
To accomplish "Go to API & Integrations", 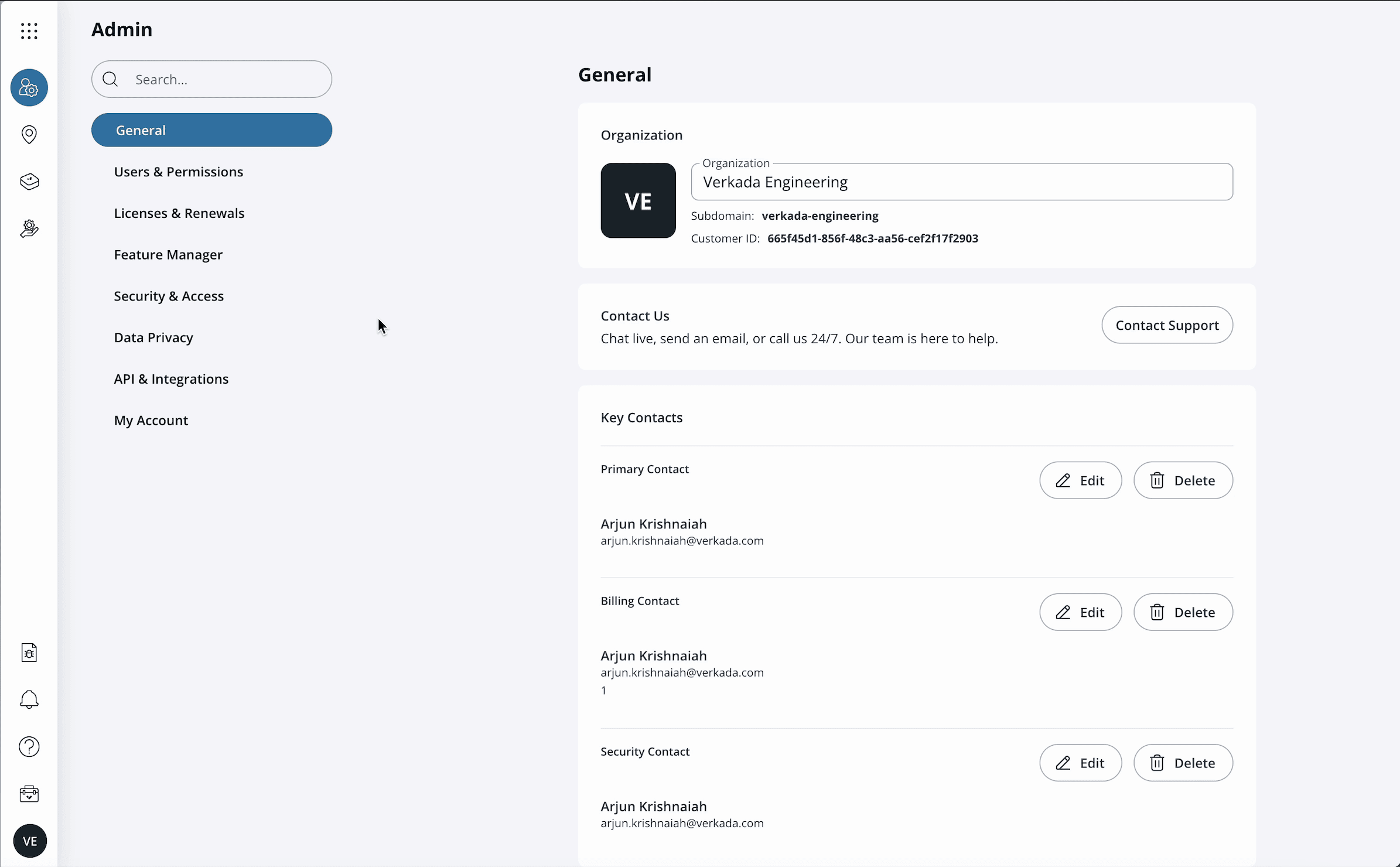I will (171, 378).
